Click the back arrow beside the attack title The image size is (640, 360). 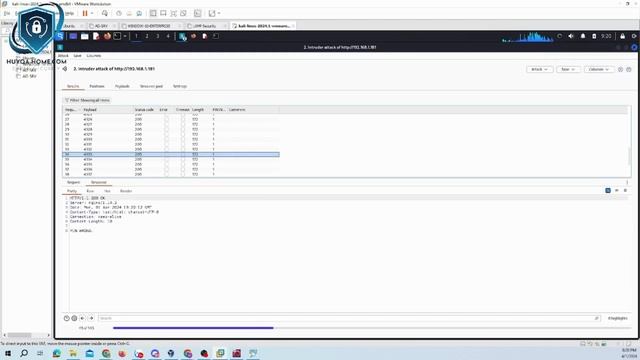pos(64,69)
